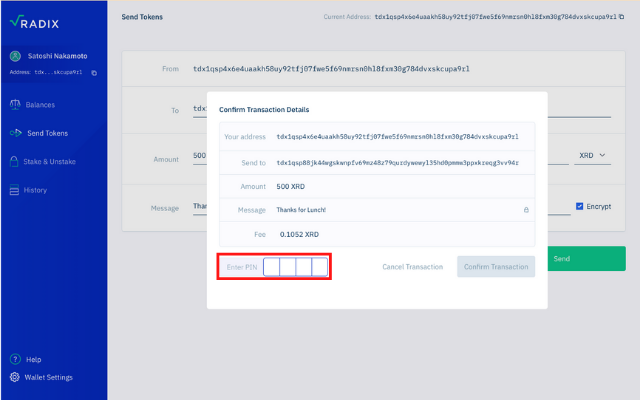
Task: Focus the second PIN digit box
Action: point(287,267)
